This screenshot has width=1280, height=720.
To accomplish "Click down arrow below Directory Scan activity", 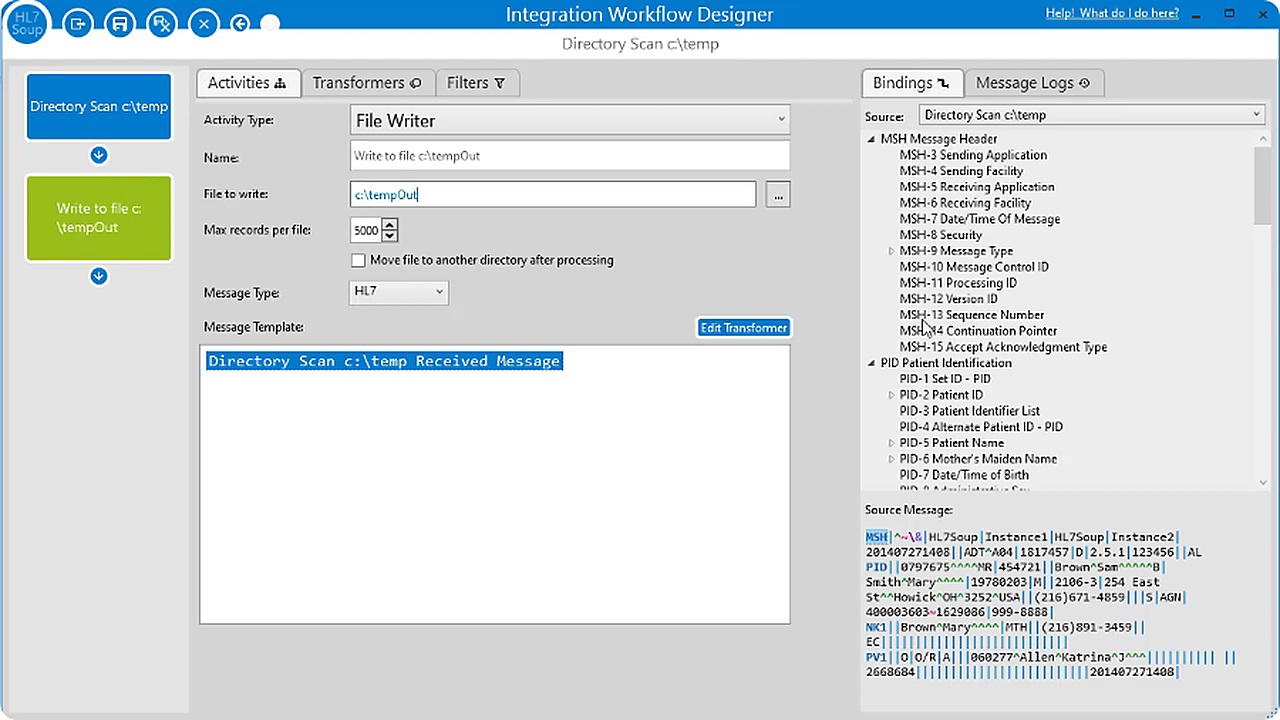I will tap(99, 155).
